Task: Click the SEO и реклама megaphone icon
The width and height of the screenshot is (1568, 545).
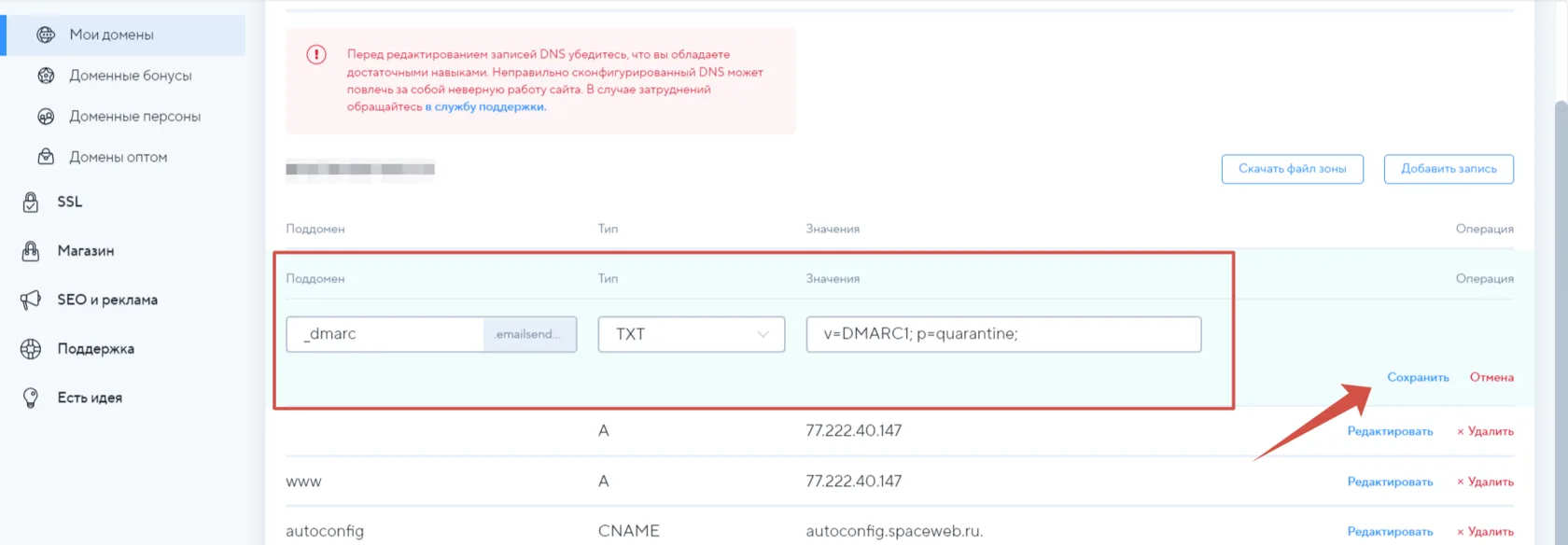Action: pyautogui.click(x=31, y=300)
